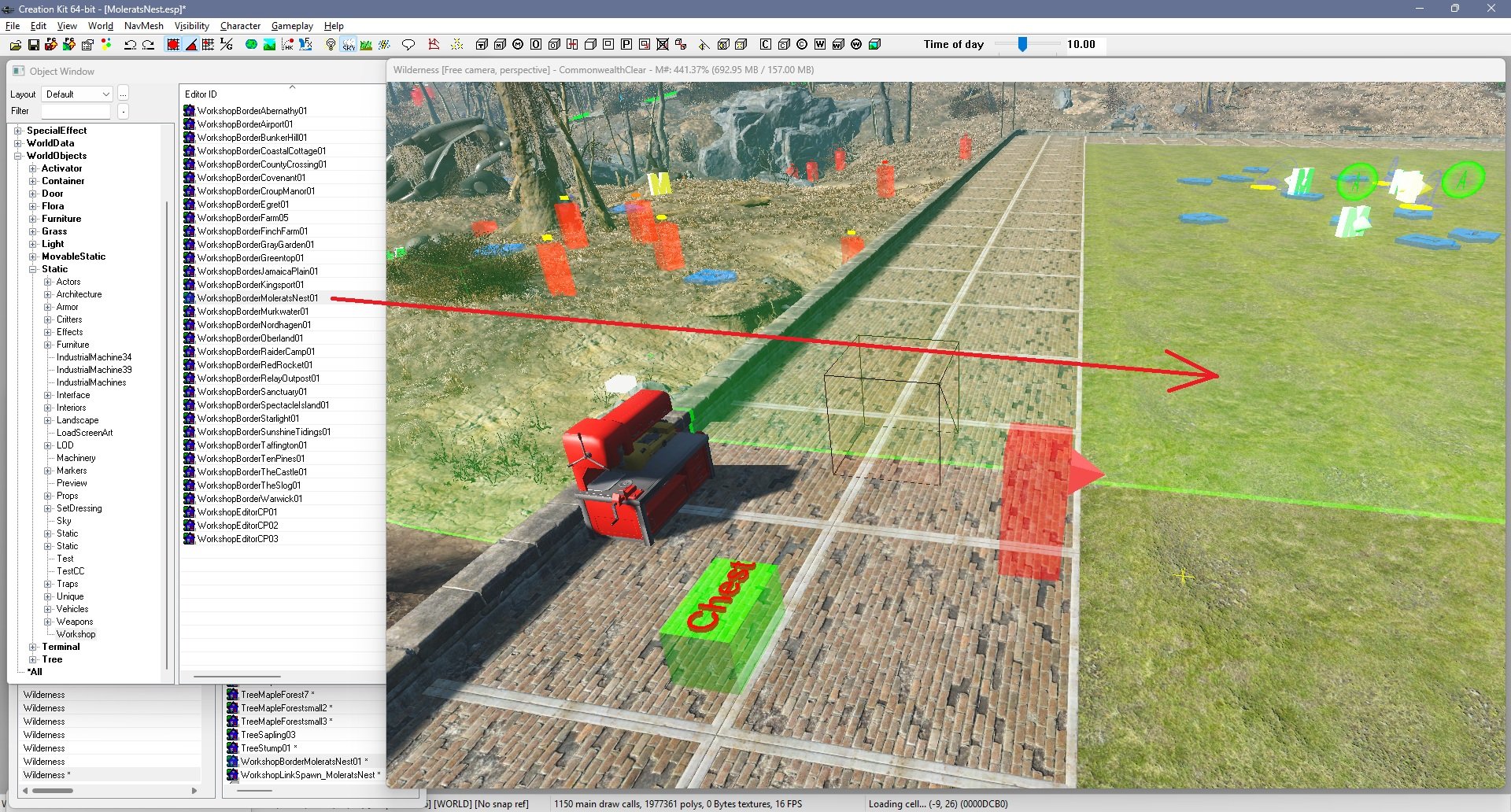
Task: Click the boxed C toolbar icon
Action: [x=765, y=45]
